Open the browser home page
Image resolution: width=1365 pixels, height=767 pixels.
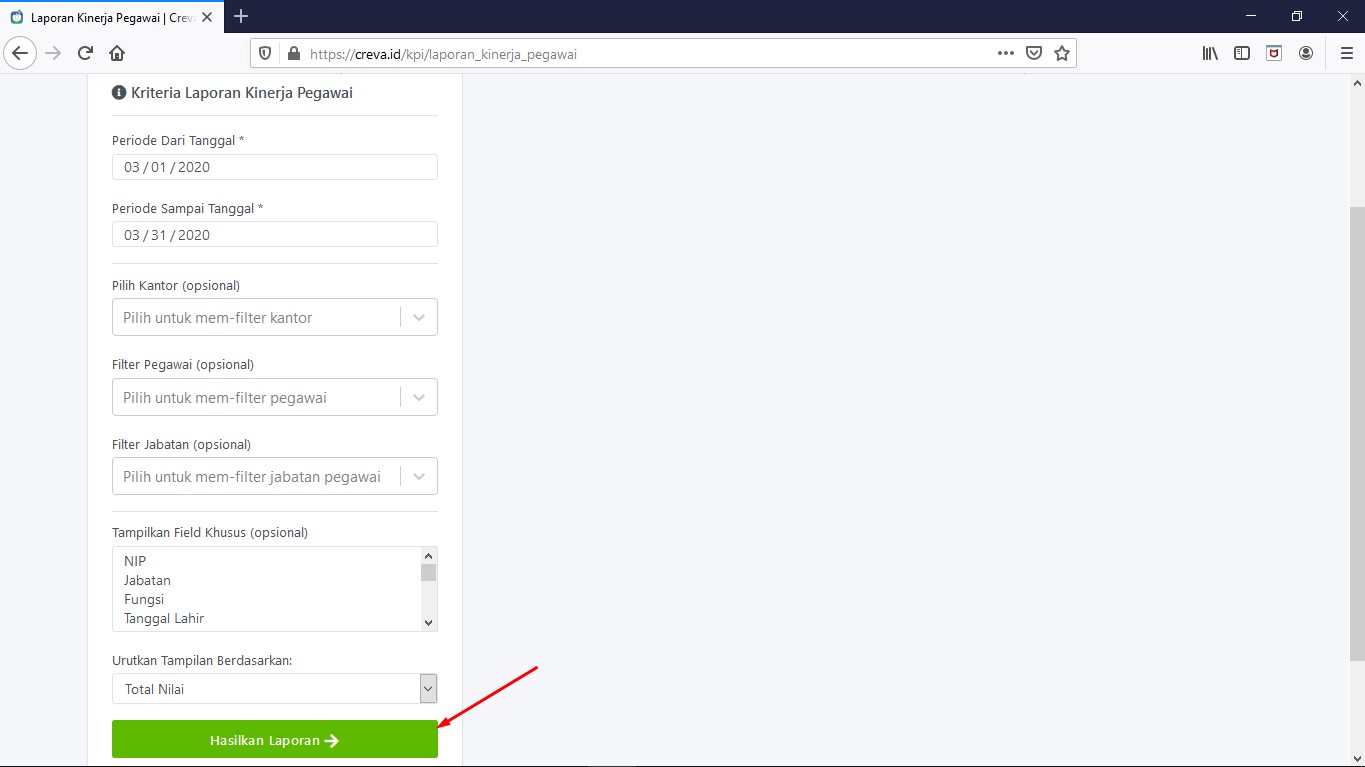pos(117,53)
